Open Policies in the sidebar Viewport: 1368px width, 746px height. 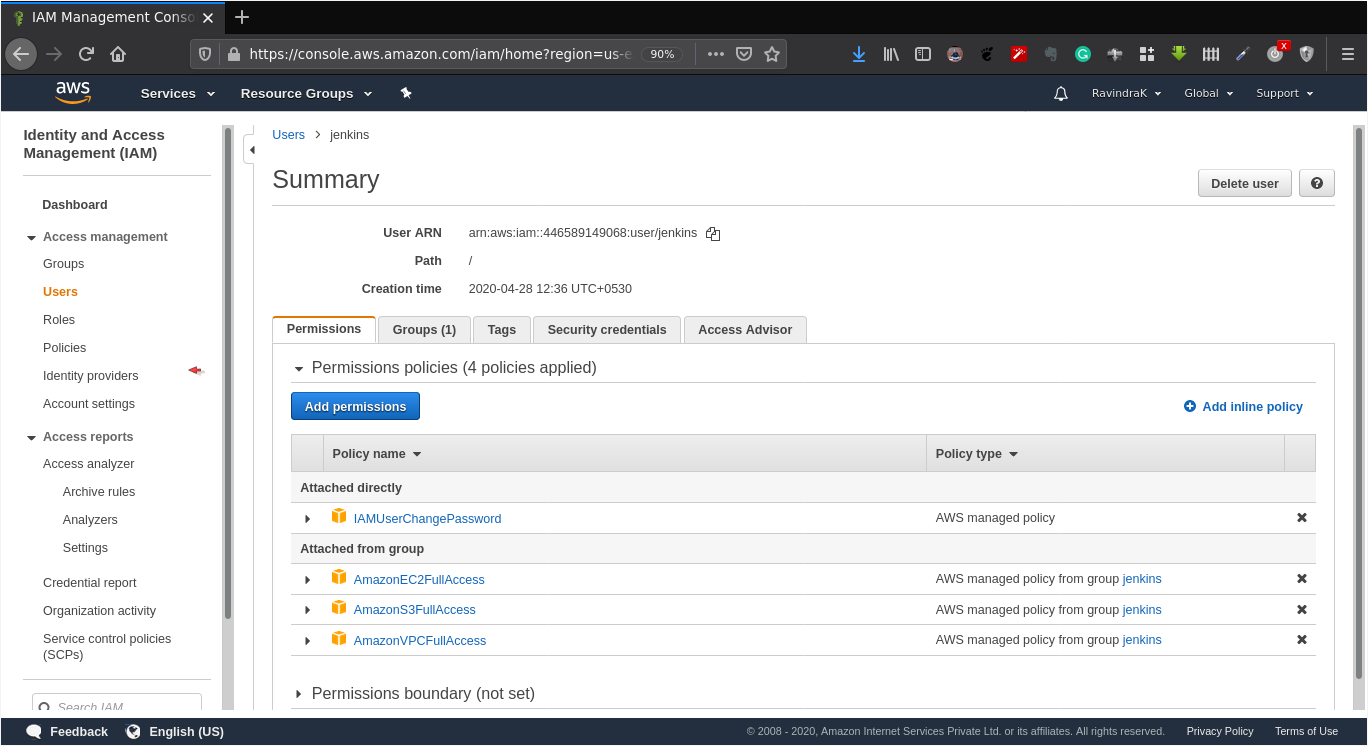pos(64,348)
